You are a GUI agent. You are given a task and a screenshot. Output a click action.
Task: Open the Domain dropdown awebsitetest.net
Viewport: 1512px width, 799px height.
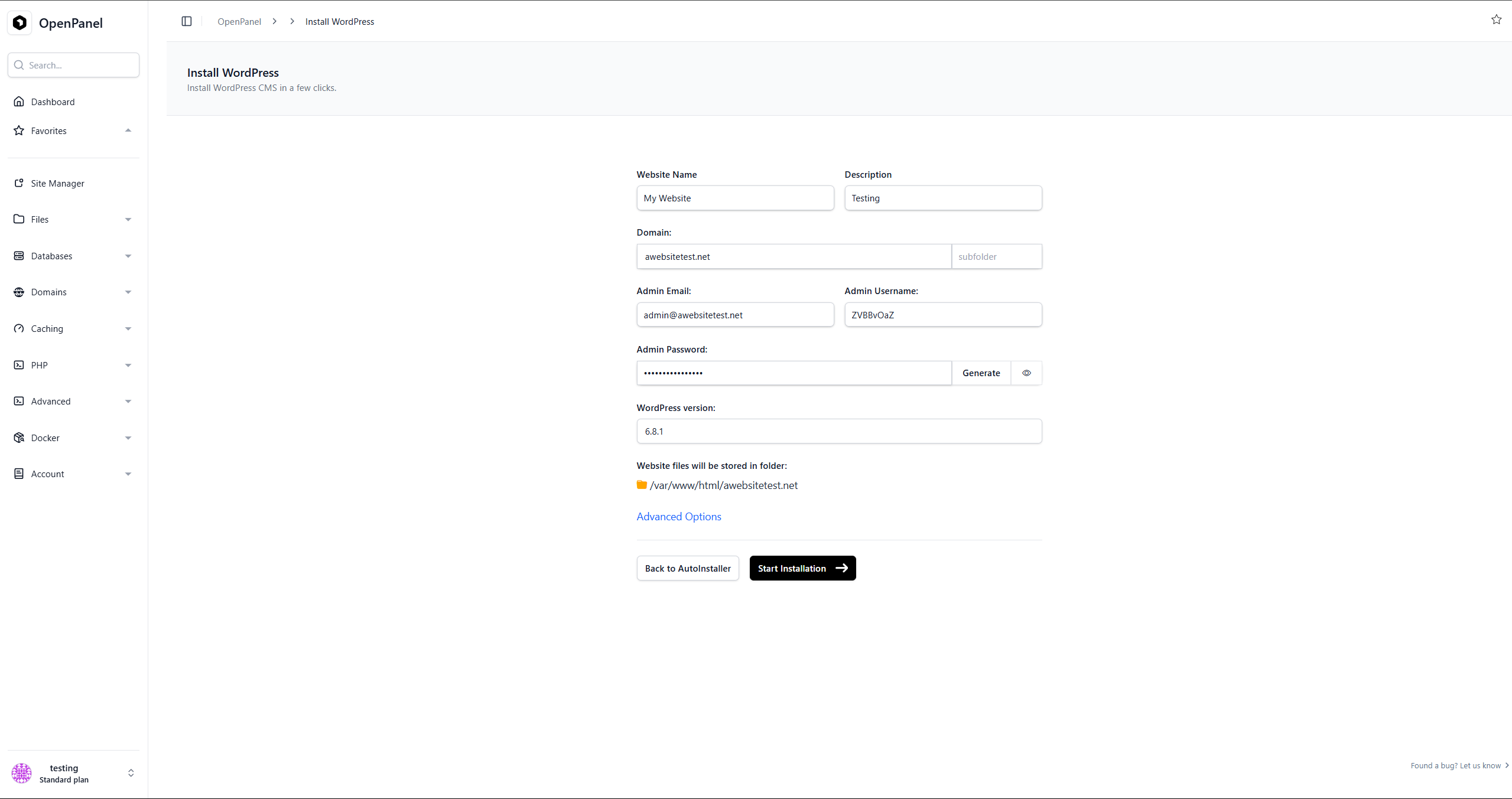(x=794, y=256)
